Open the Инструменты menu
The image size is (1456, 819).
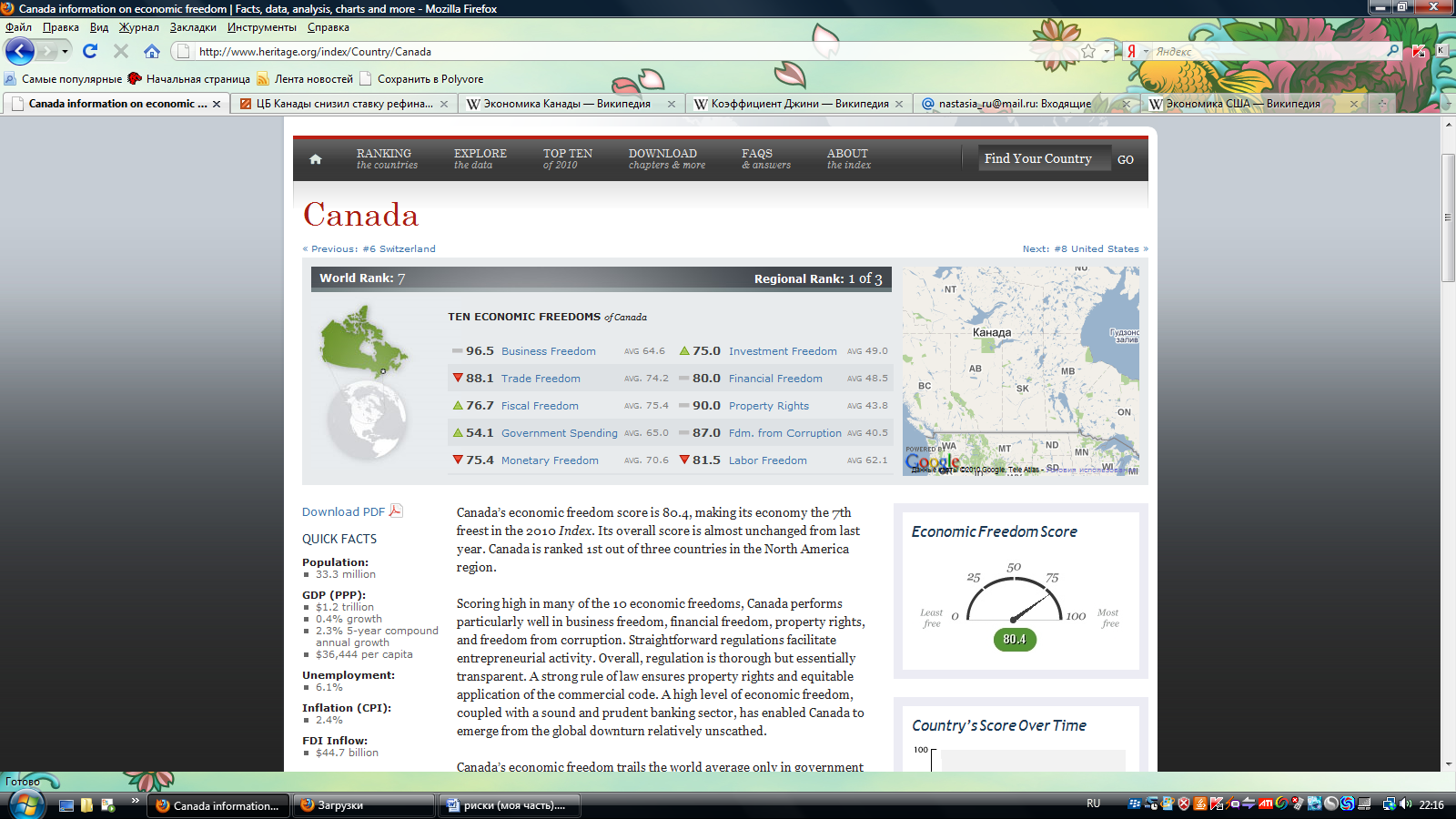pyautogui.click(x=262, y=27)
